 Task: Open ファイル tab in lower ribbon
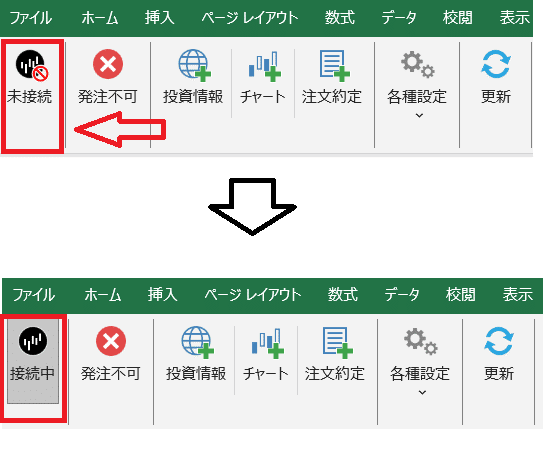pos(34,295)
